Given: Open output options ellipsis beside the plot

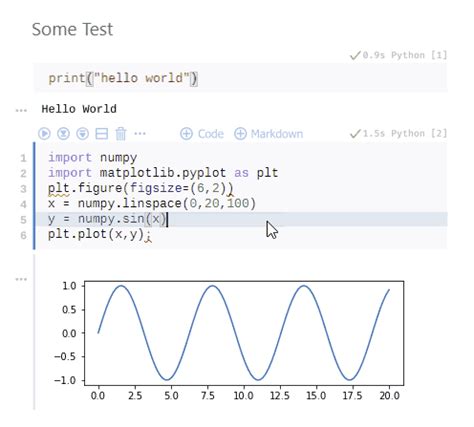Looking at the screenshot, I should (21, 279).
